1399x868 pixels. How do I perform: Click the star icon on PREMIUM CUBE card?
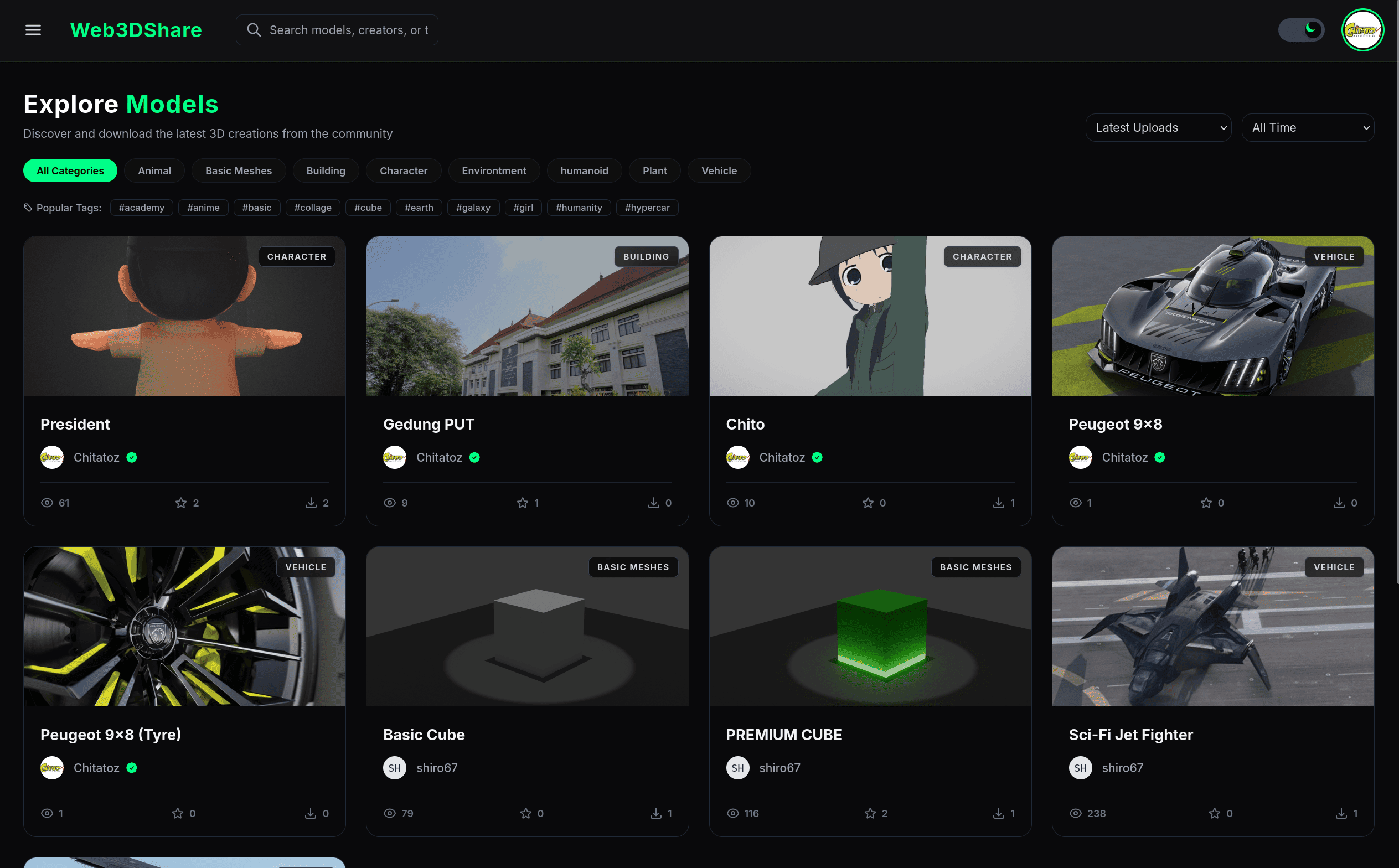click(x=870, y=813)
